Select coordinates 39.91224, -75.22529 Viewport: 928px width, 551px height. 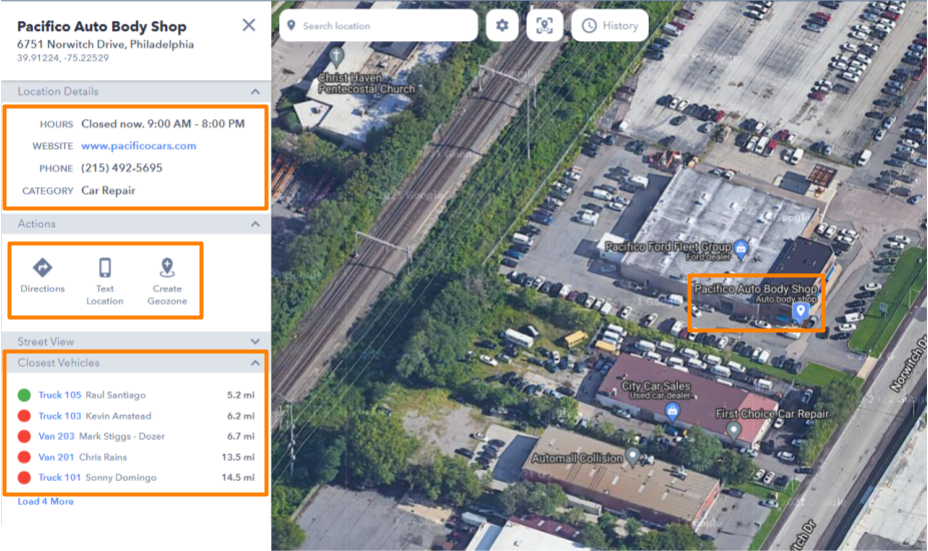pos(63,58)
